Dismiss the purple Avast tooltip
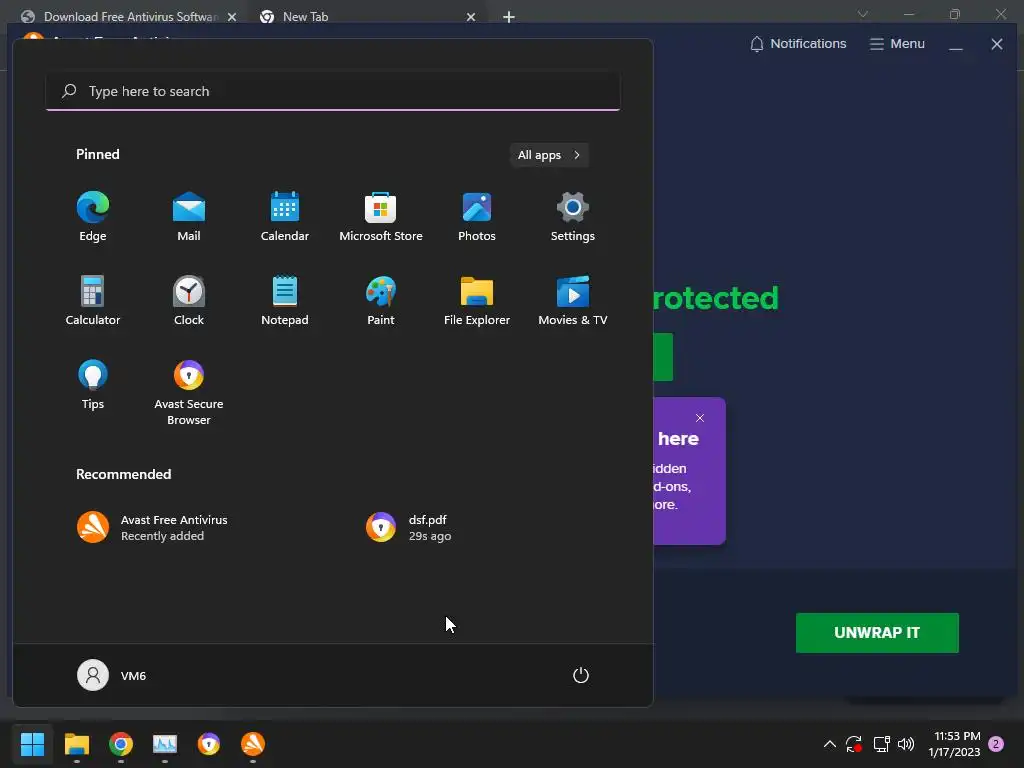Screen dimensions: 1024x768 tap(700, 418)
